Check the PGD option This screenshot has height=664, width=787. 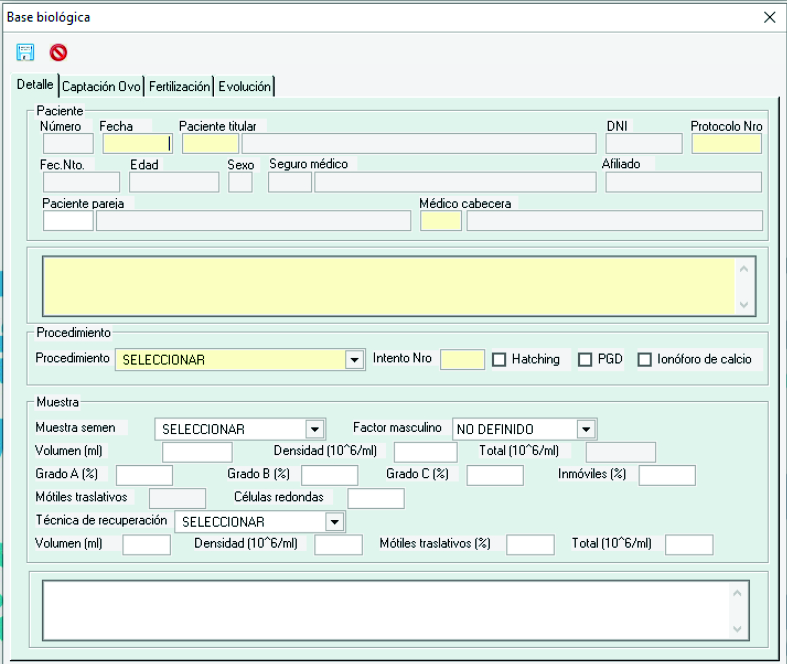[x=586, y=359]
